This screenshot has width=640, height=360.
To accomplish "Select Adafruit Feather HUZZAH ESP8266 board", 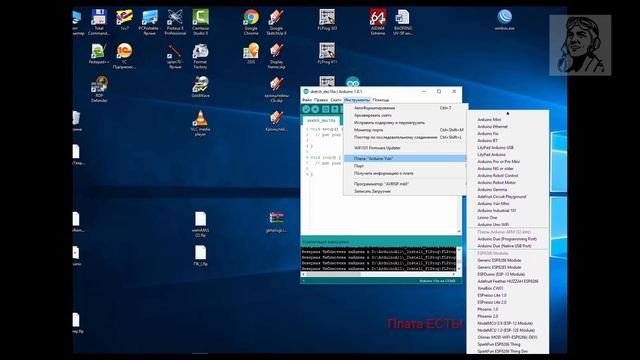I will click(508, 281).
